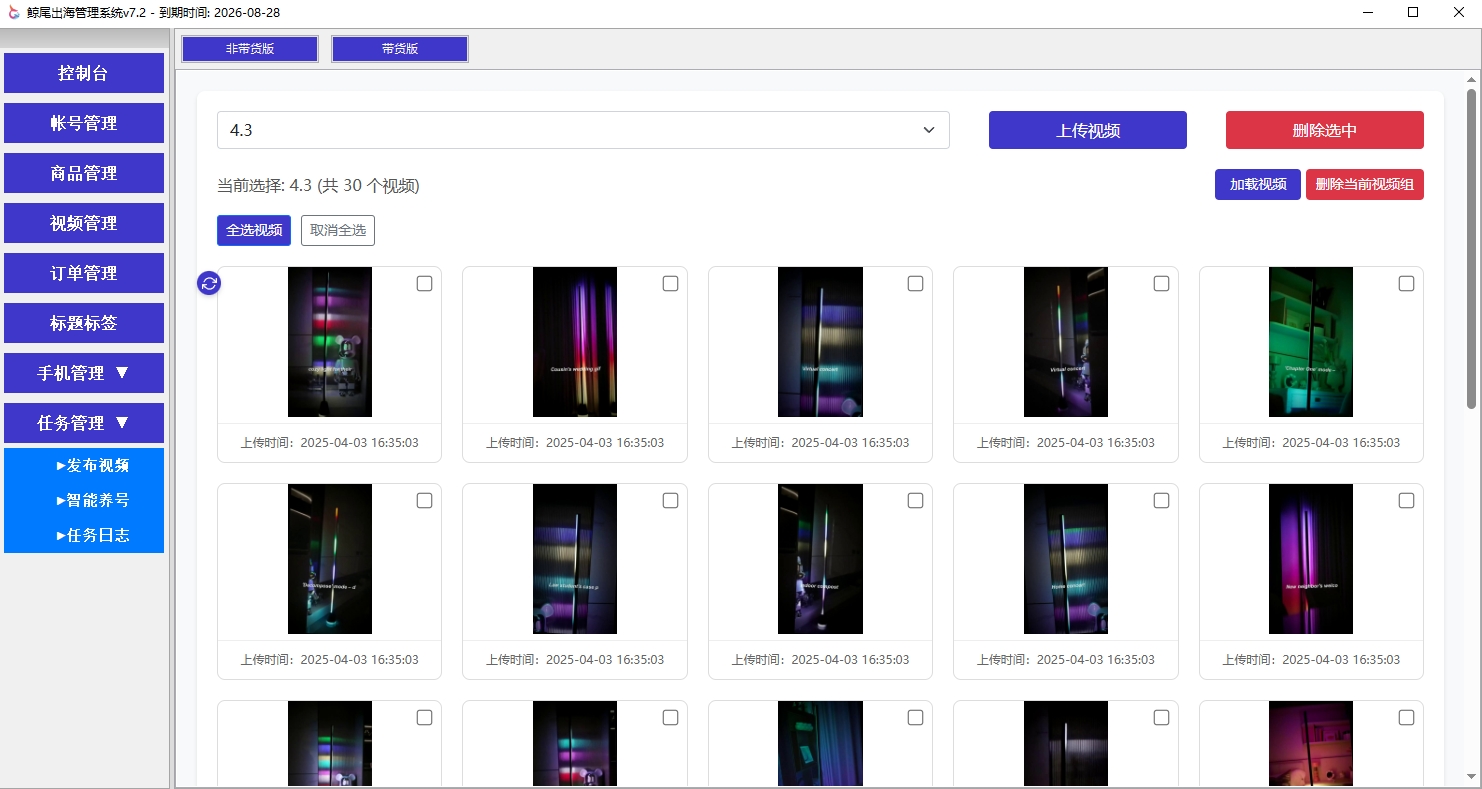This screenshot has height=789, width=1482.
Task: Tick the checkbox on the first video card
Action: pos(424,284)
